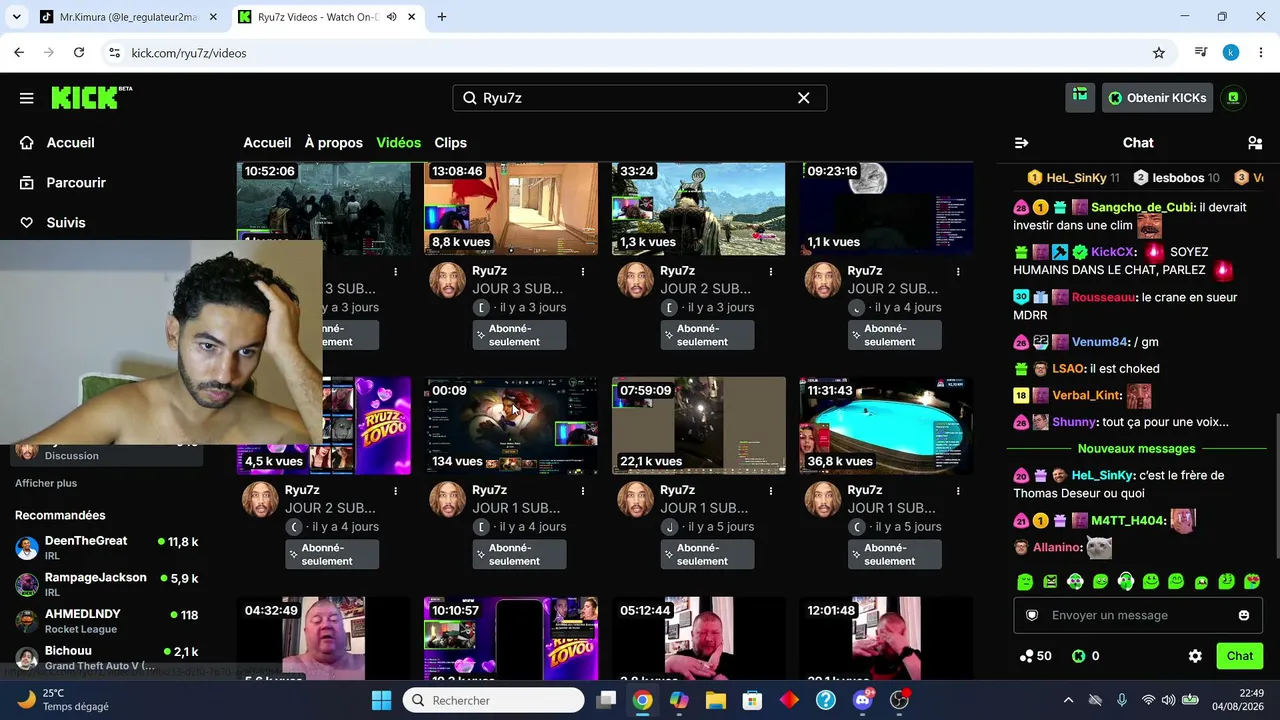Open options menu for the 36,8 k vues video
Screen dimensions: 1280x720
coord(958,491)
